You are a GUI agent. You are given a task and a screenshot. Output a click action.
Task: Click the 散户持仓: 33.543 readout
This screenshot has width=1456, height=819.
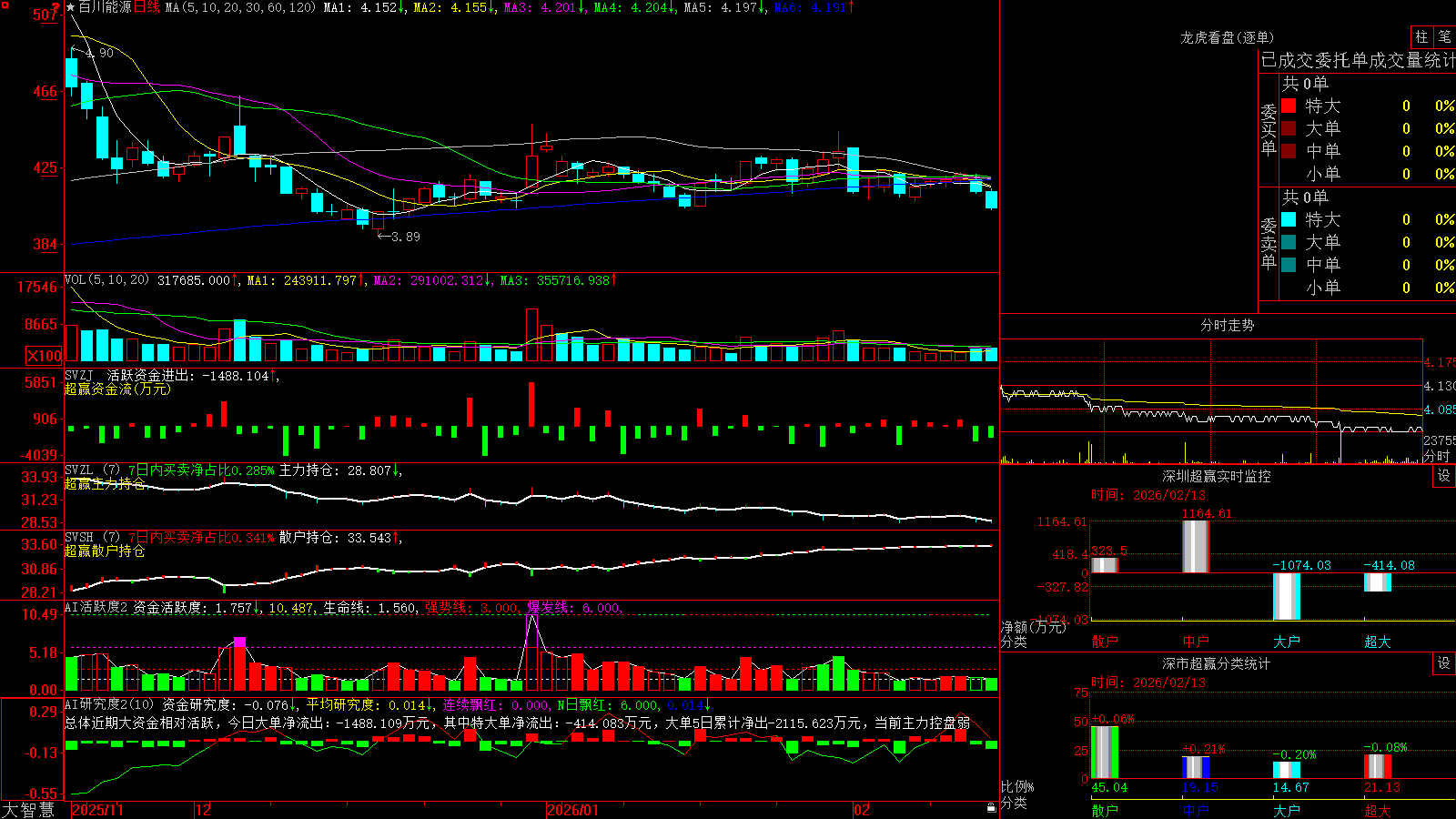tap(340, 538)
